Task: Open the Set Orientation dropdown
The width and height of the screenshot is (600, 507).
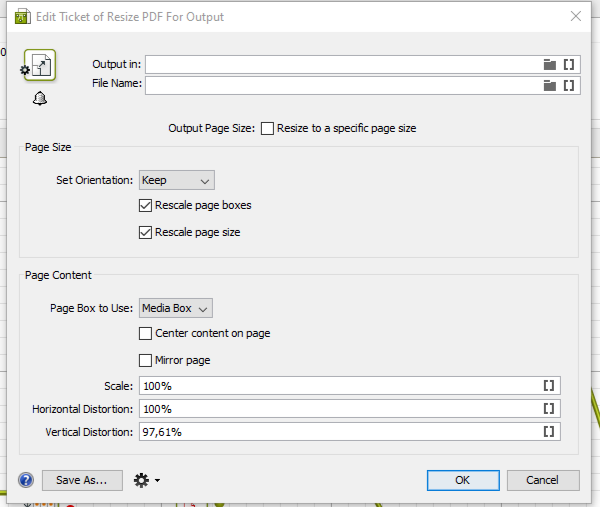Action: [x=177, y=180]
